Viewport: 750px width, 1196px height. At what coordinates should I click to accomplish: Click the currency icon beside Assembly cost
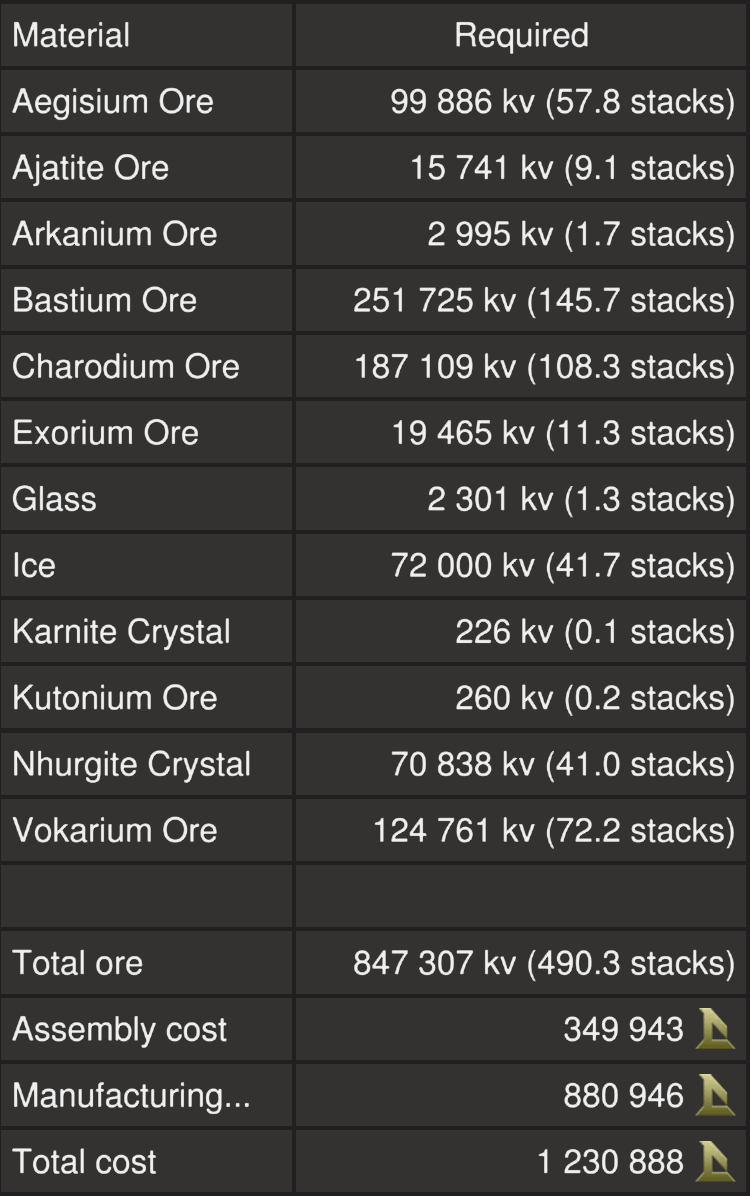pyautogui.click(x=715, y=1029)
